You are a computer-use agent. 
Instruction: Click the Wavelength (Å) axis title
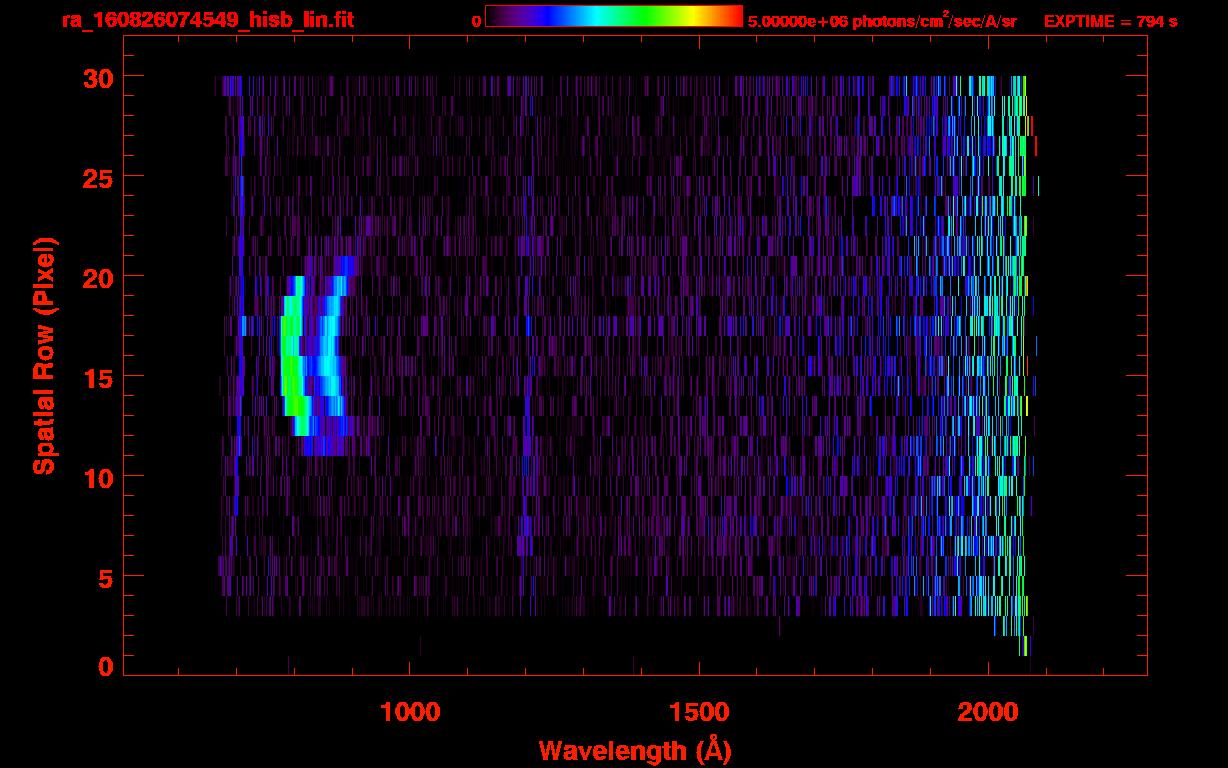point(635,750)
